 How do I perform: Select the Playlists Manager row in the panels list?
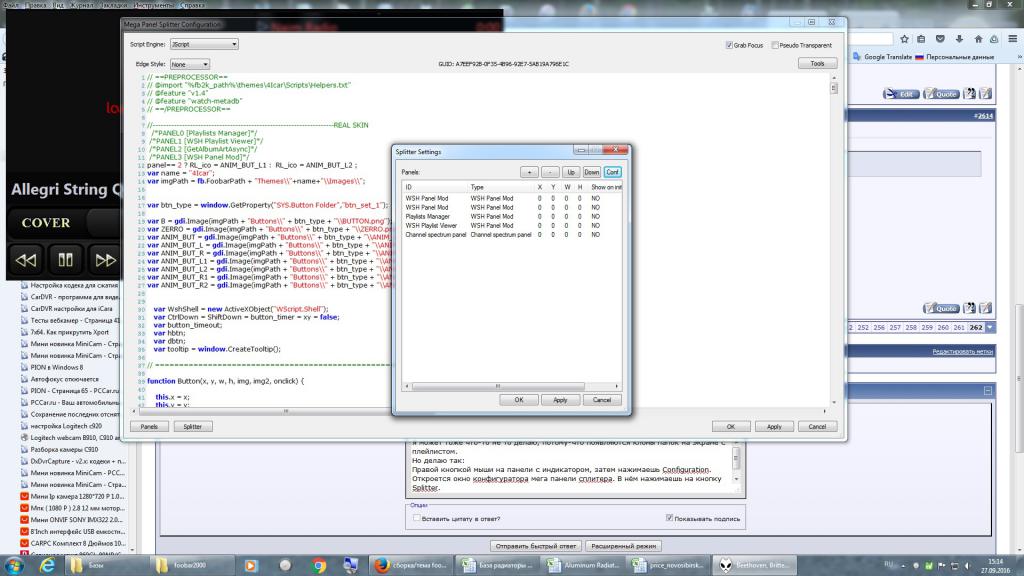[x=427, y=216]
